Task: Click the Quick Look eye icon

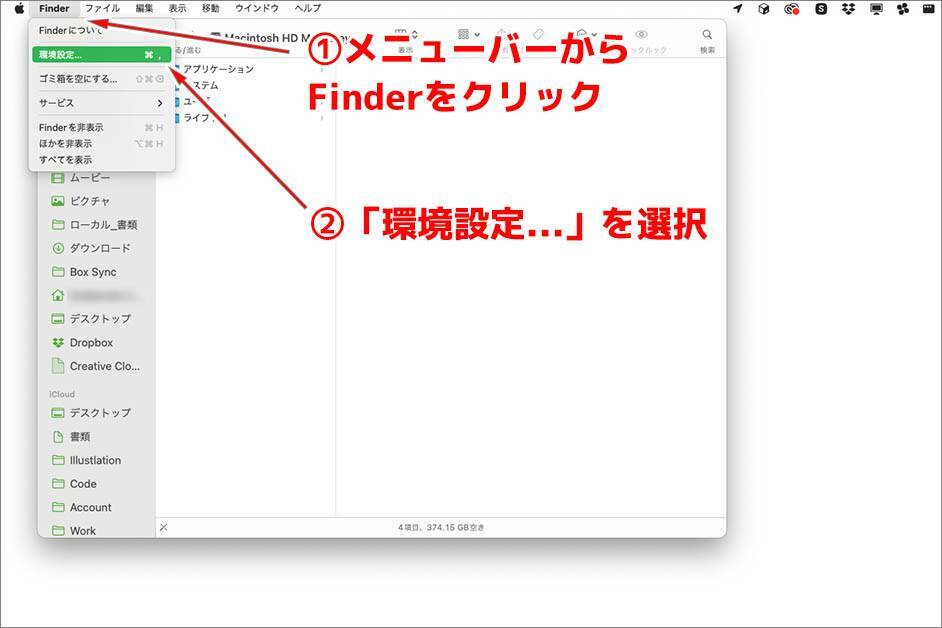Action: coord(642,34)
